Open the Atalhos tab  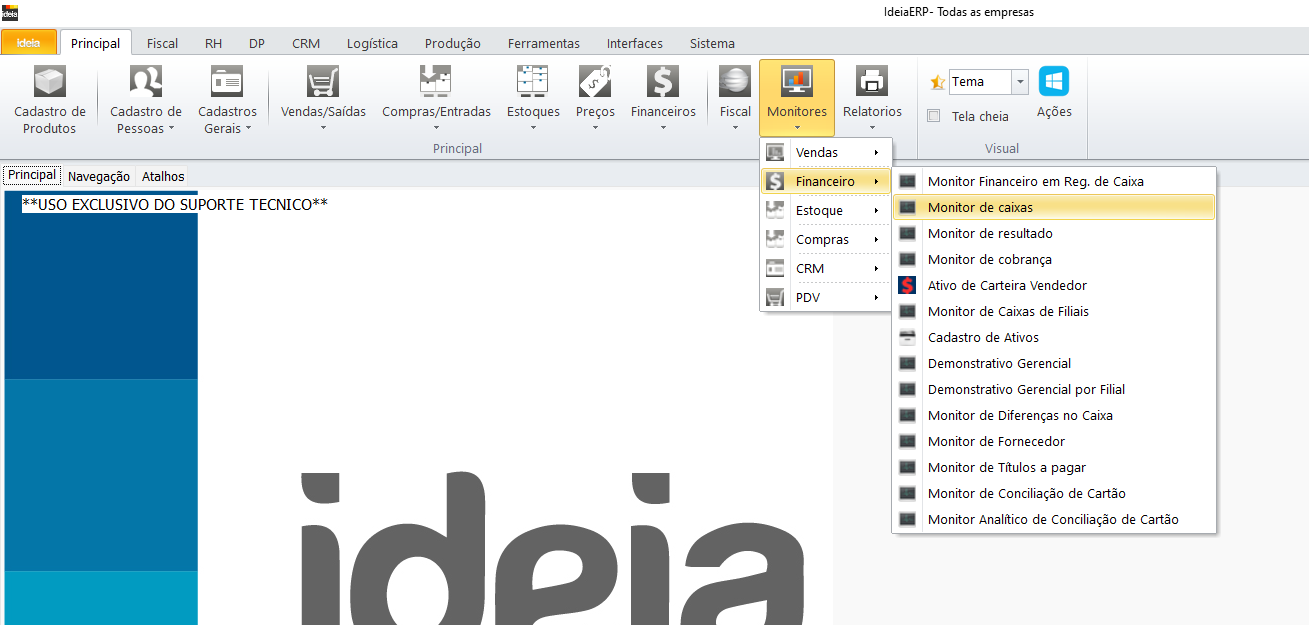point(163,176)
